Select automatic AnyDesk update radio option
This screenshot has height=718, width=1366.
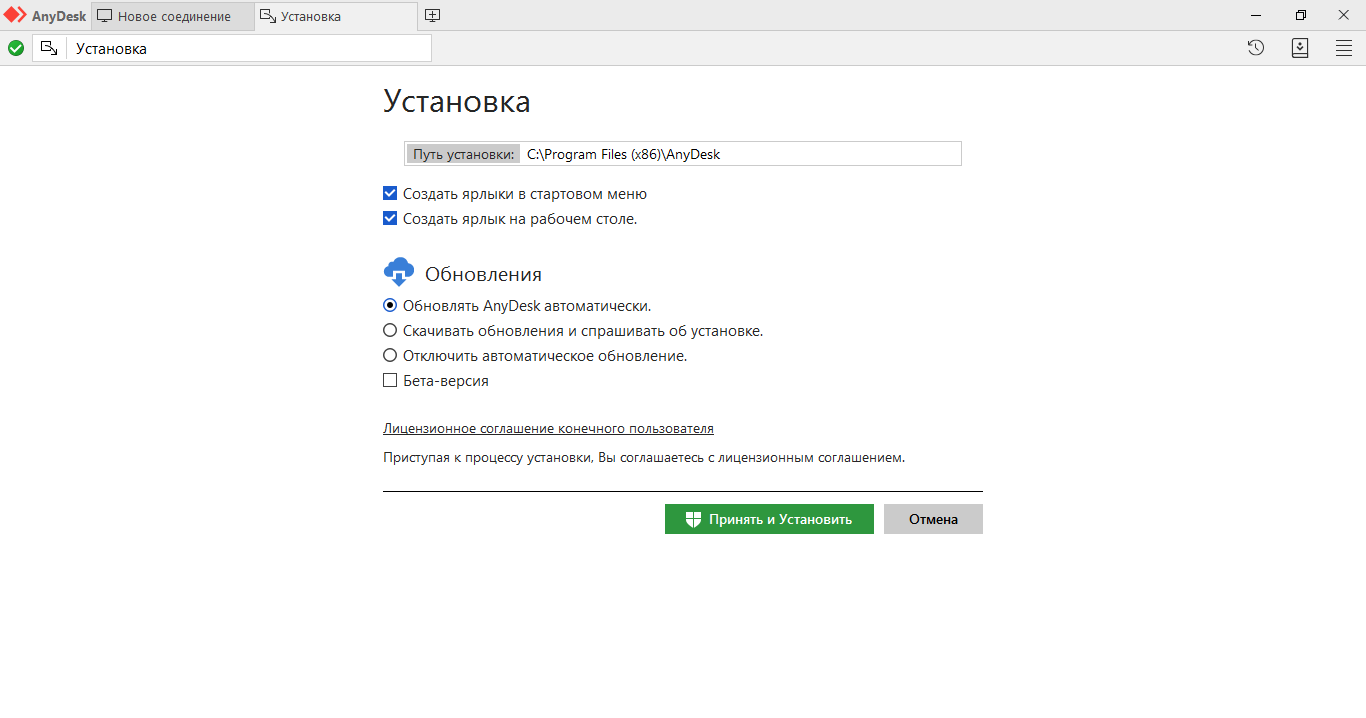390,306
